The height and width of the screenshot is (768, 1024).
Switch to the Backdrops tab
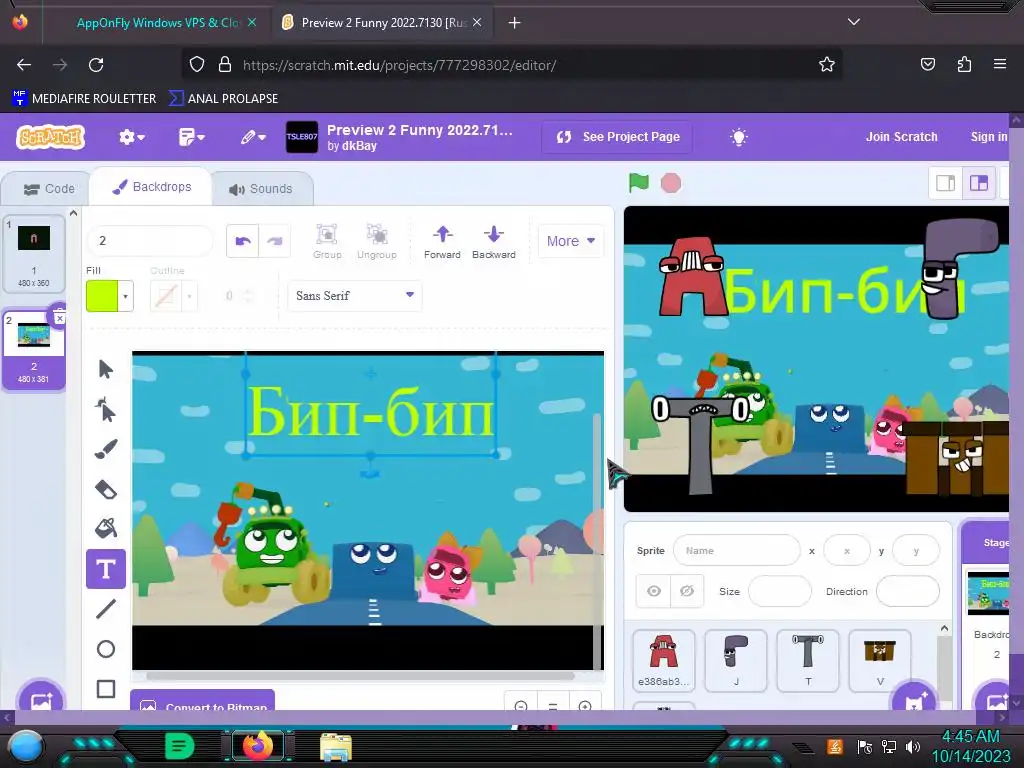click(x=152, y=187)
